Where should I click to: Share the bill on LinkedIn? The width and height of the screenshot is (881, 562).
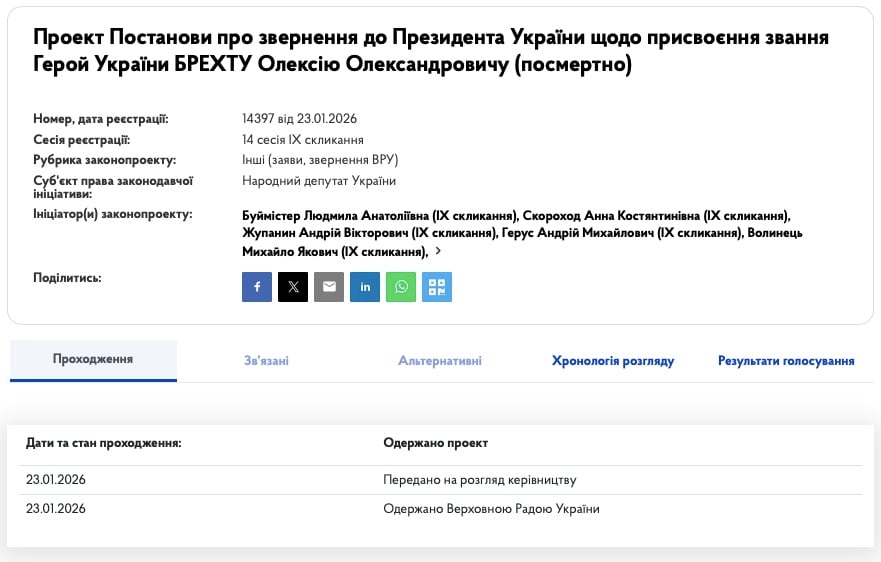(365, 287)
